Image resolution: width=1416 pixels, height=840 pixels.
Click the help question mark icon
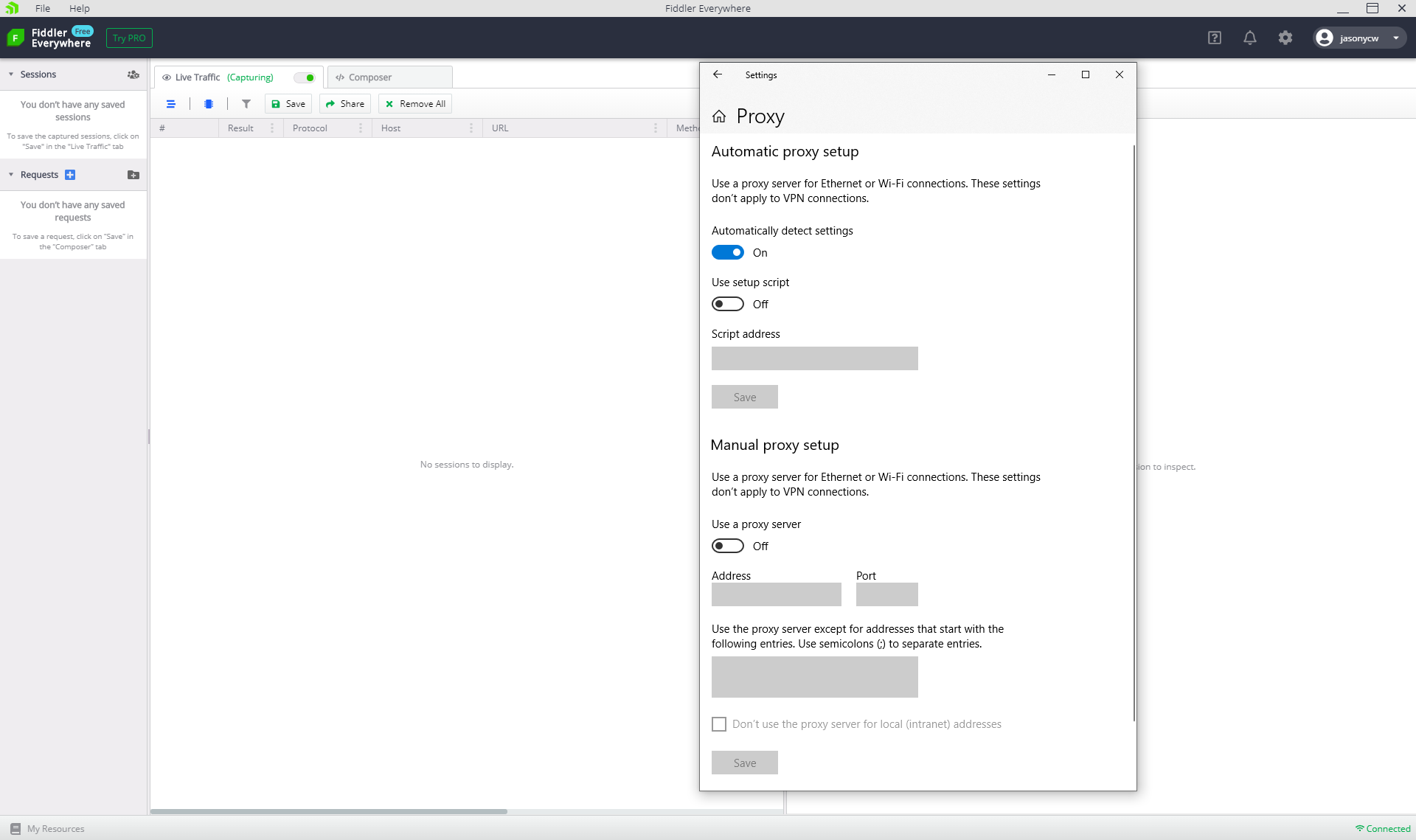(1215, 38)
